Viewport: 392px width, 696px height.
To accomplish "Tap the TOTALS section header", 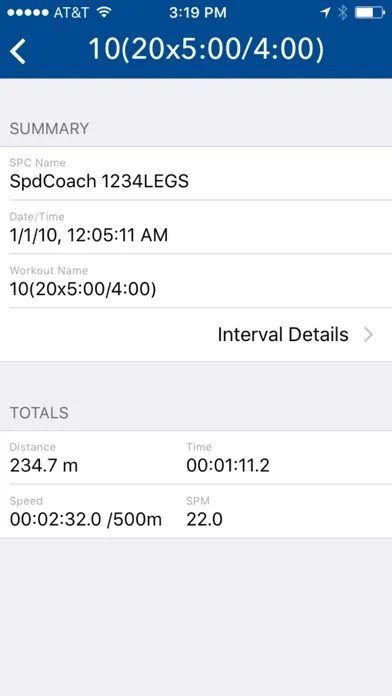I will click(x=39, y=413).
